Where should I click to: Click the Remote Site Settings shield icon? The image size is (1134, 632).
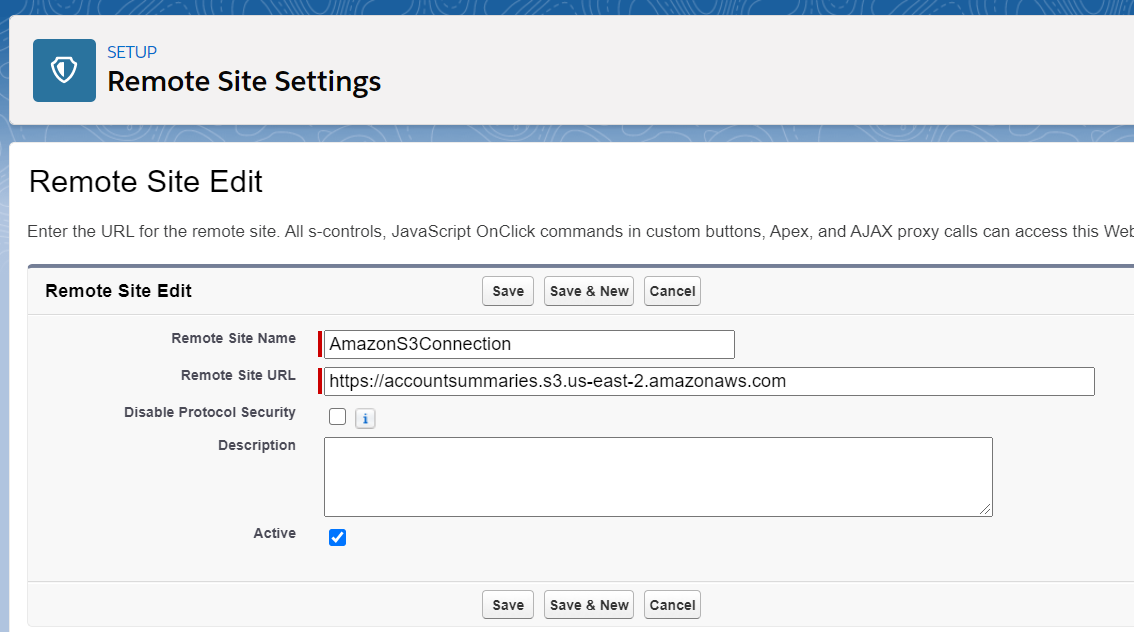pyautogui.click(x=64, y=70)
